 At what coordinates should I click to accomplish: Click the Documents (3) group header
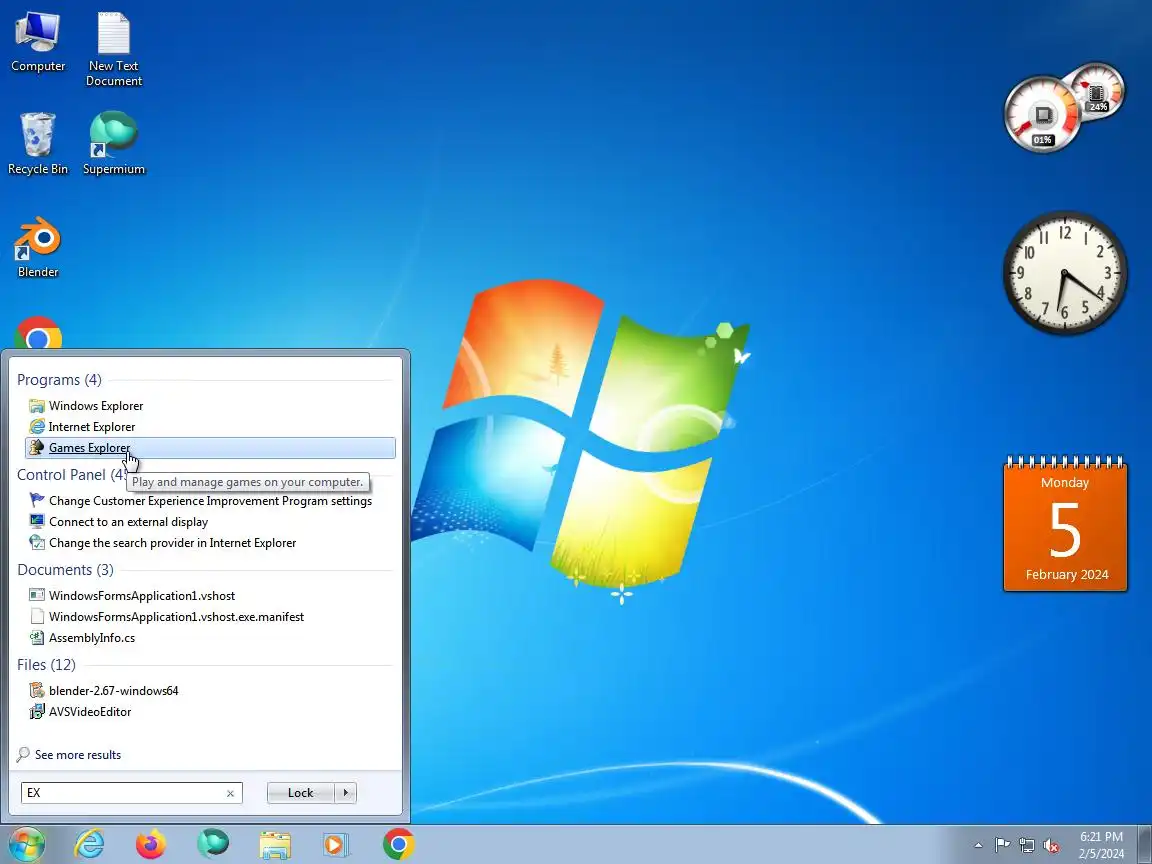[65, 569]
